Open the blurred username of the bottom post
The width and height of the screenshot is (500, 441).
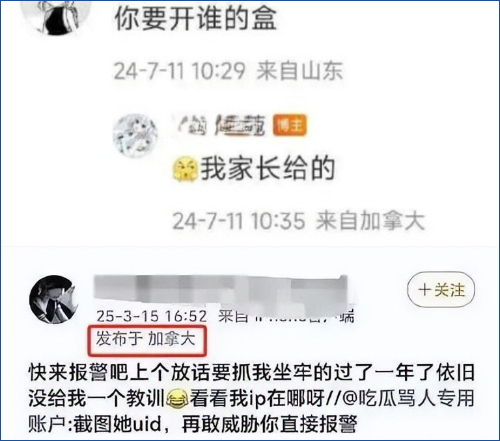221,291
